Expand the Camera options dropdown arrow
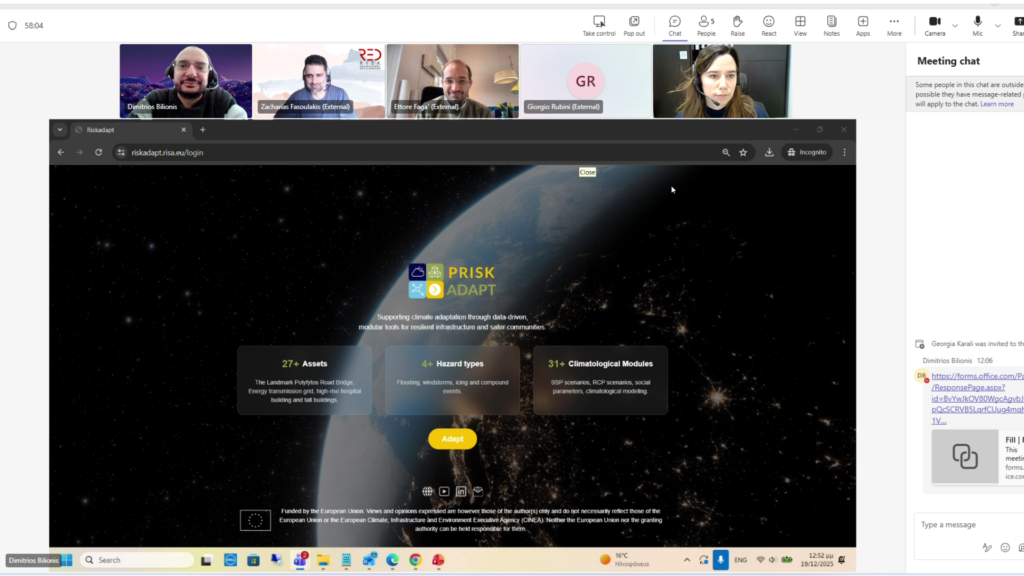 [x=955, y=25]
